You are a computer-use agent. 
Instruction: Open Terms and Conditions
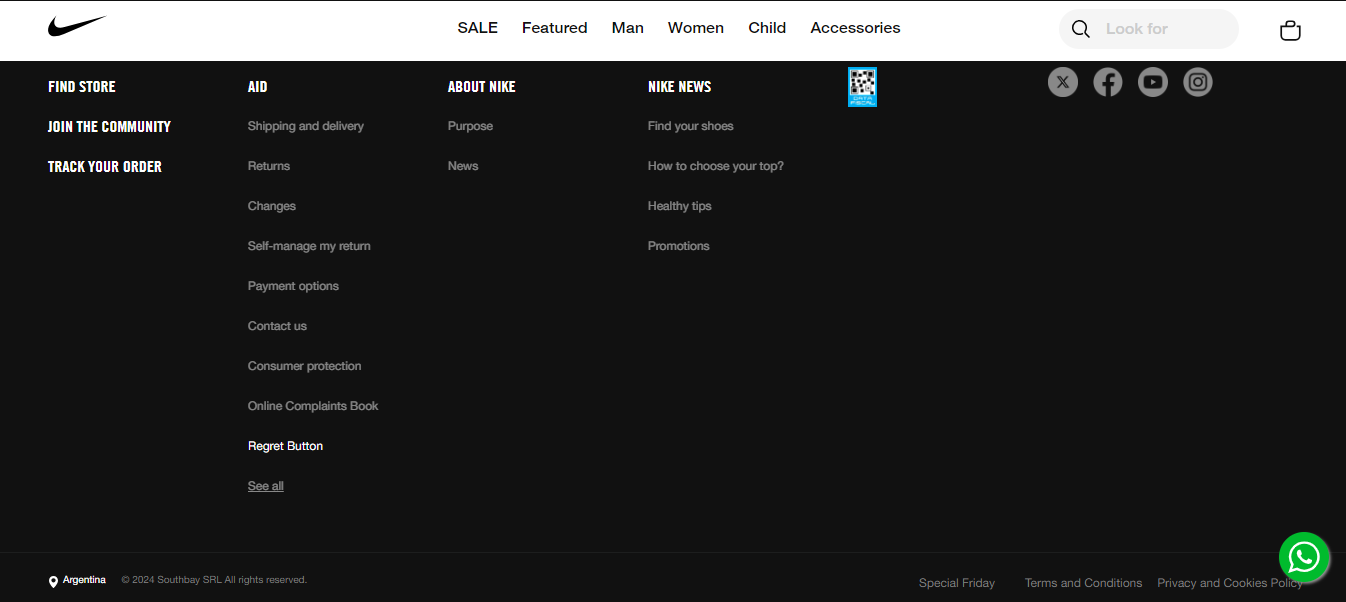(1083, 583)
